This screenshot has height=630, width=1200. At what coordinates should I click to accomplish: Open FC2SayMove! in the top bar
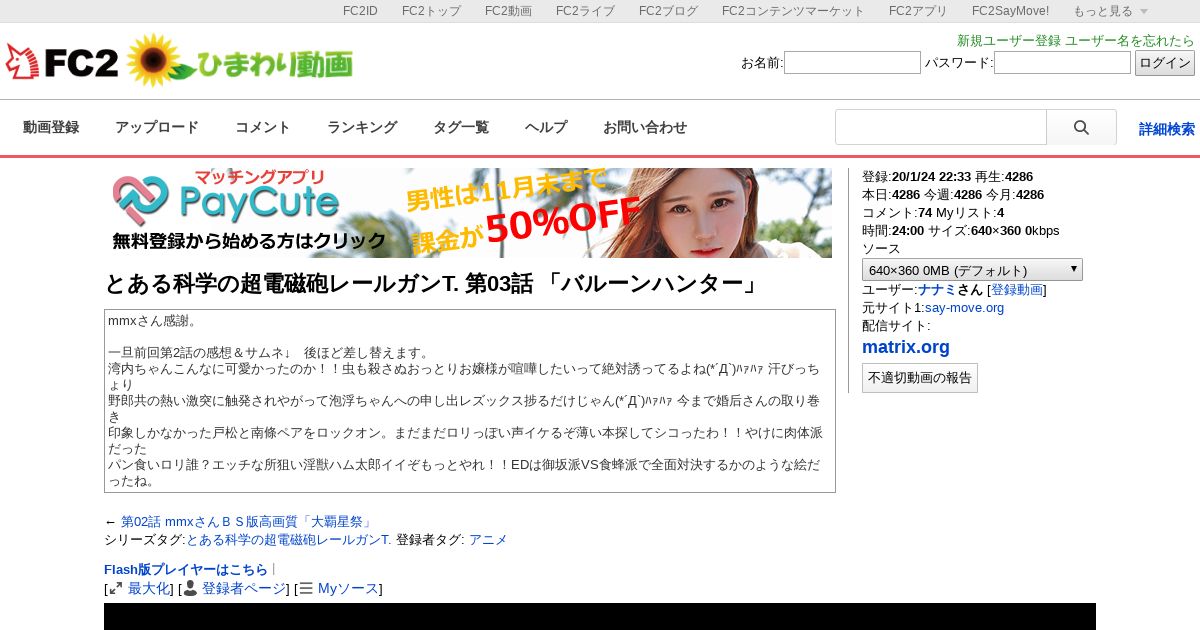(1010, 11)
